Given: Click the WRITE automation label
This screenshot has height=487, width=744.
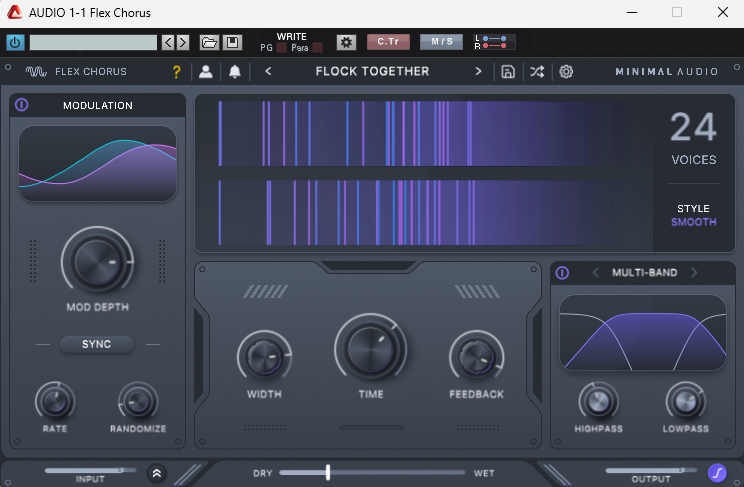Looking at the screenshot, I should point(292,37).
